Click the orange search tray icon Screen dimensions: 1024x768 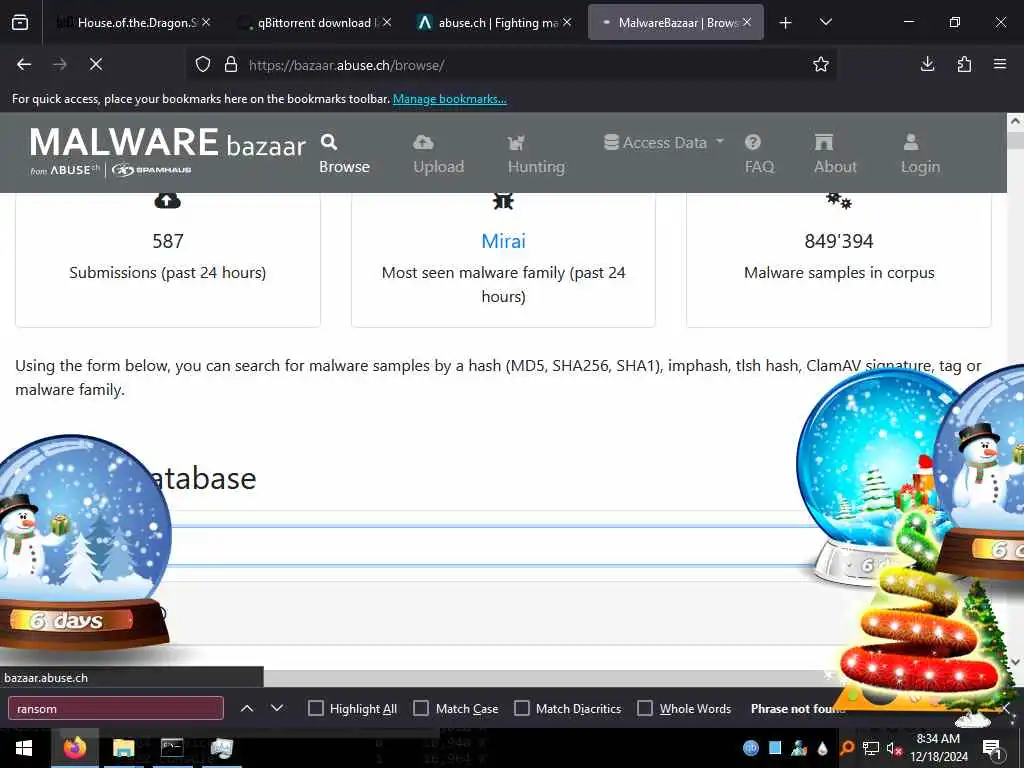click(x=847, y=748)
